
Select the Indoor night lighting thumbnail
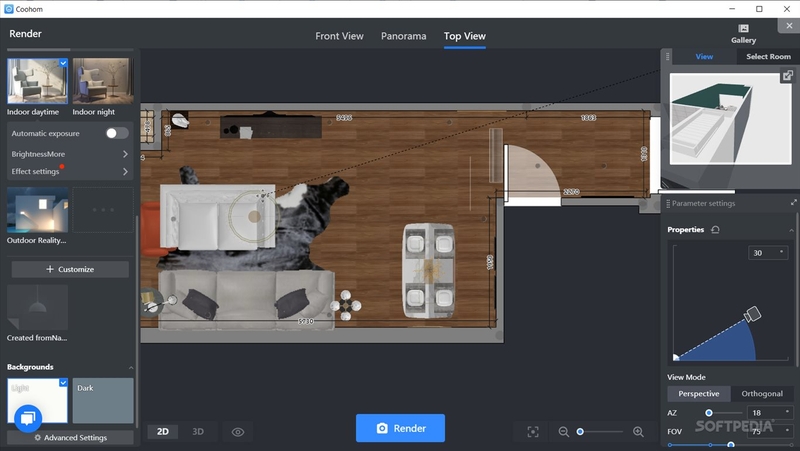(103, 81)
